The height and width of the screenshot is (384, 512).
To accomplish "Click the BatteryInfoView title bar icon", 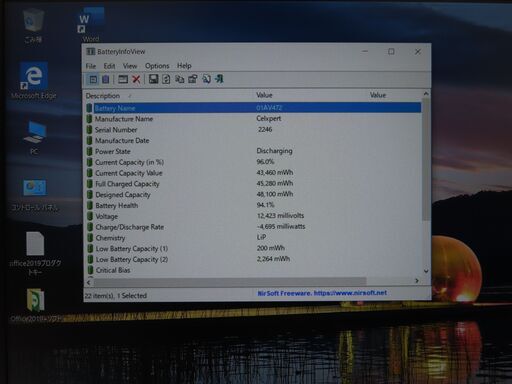I will coord(91,52).
